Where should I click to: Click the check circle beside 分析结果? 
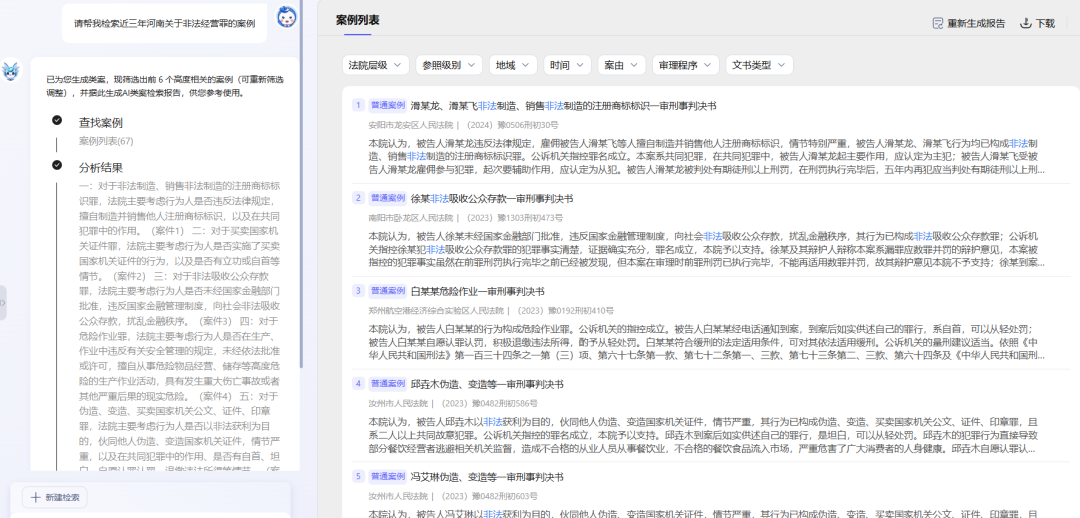(57, 165)
